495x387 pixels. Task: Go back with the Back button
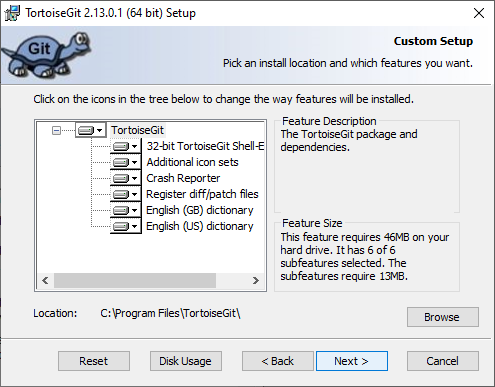click(x=278, y=361)
